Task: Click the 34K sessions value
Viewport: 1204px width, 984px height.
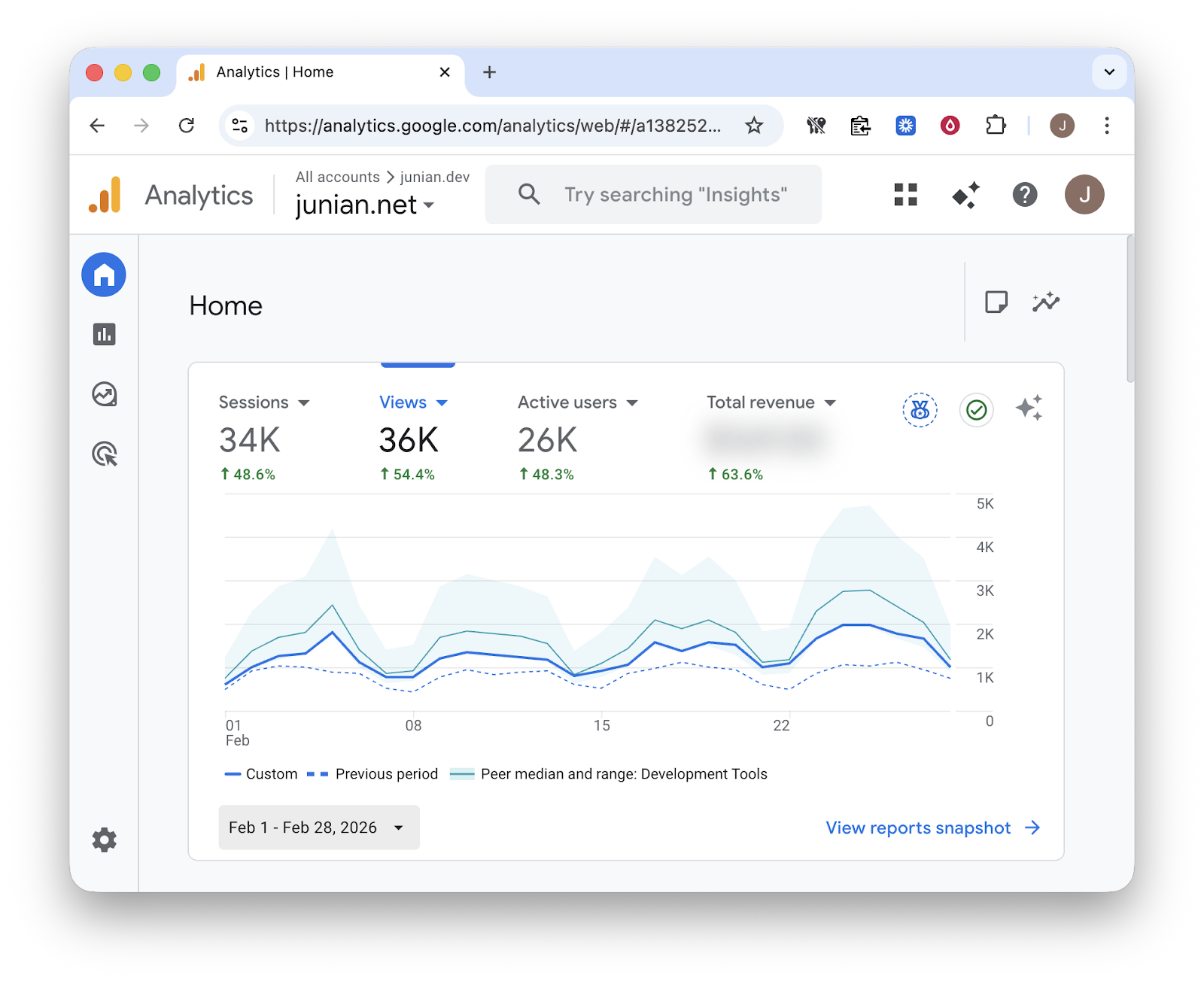Action: pos(250,440)
